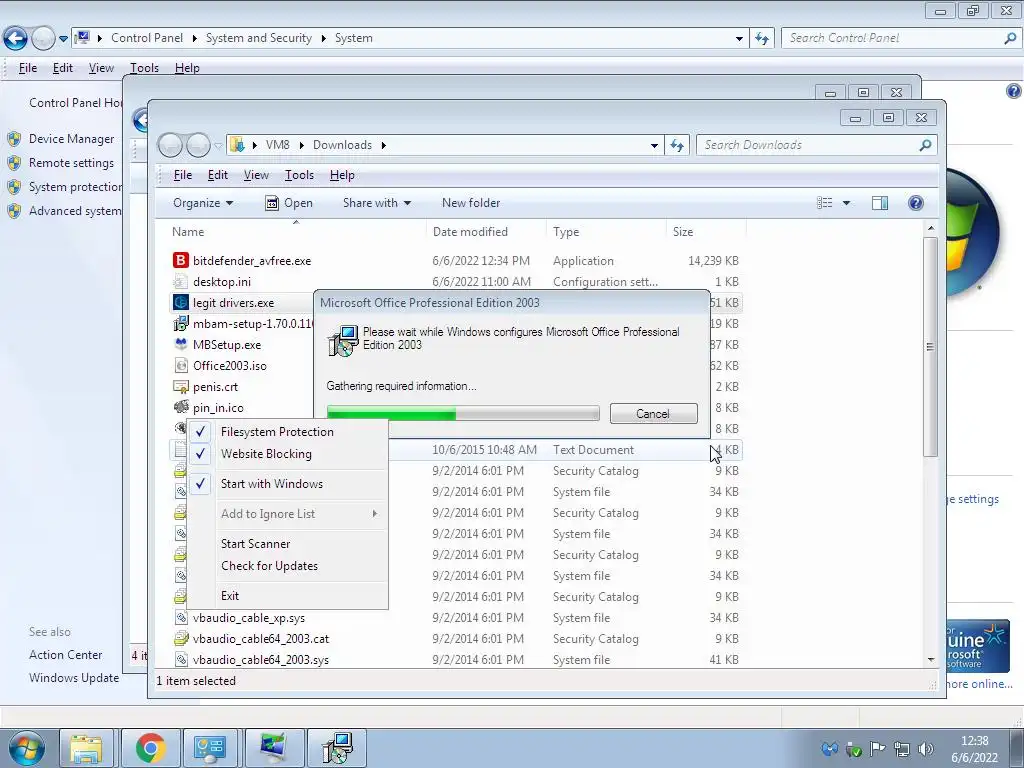Toggle the preview pane icon
This screenshot has width=1024, height=768.
[880, 203]
